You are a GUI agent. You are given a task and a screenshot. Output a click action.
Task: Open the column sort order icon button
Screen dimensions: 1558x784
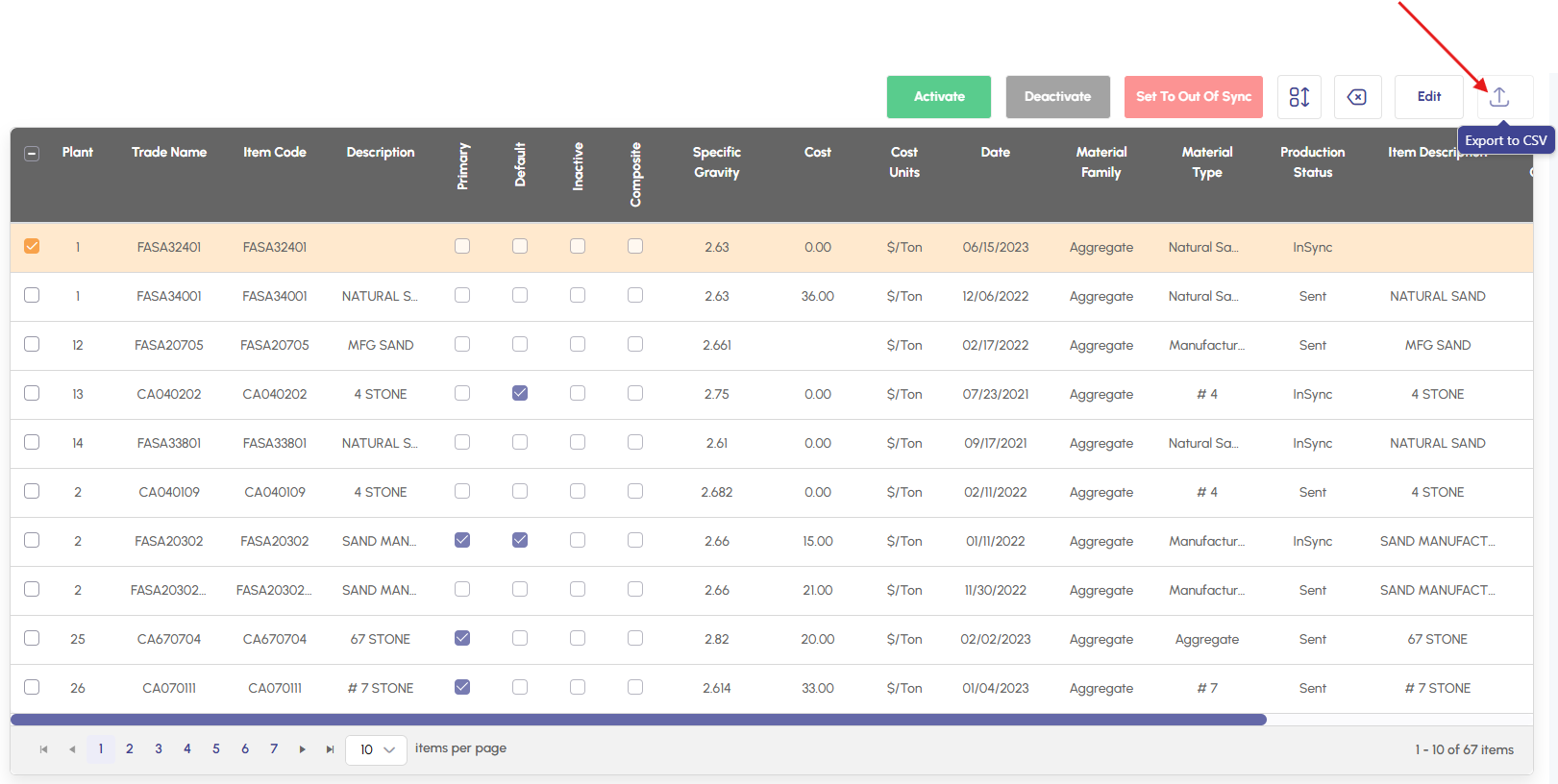click(x=1298, y=97)
